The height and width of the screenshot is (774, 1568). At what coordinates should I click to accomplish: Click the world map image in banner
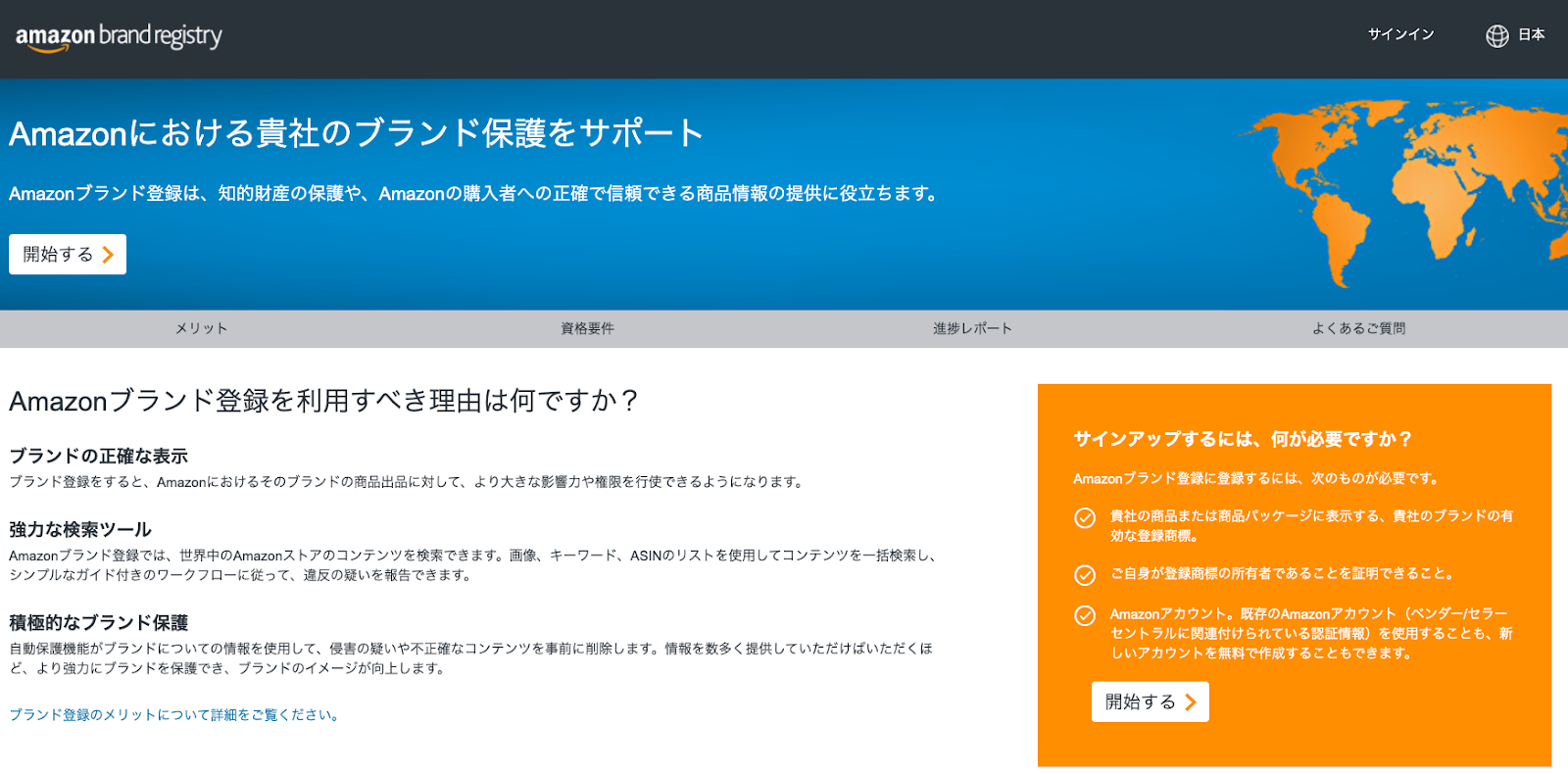1401,191
